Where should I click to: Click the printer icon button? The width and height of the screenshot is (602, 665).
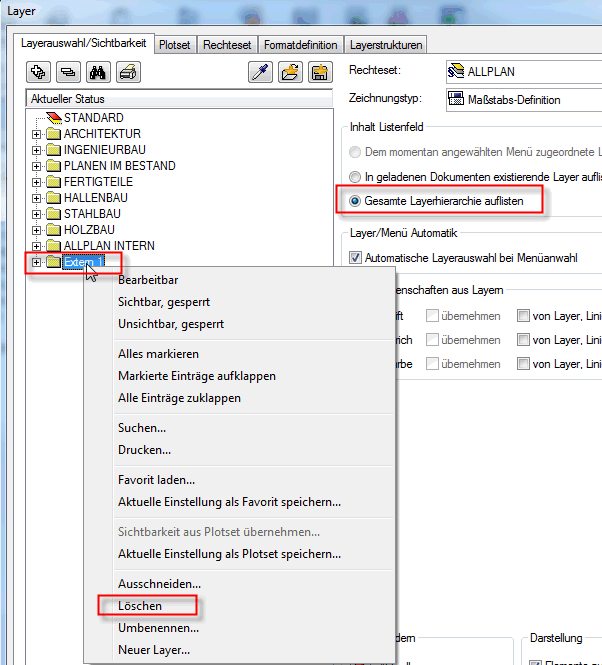[x=128, y=72]
